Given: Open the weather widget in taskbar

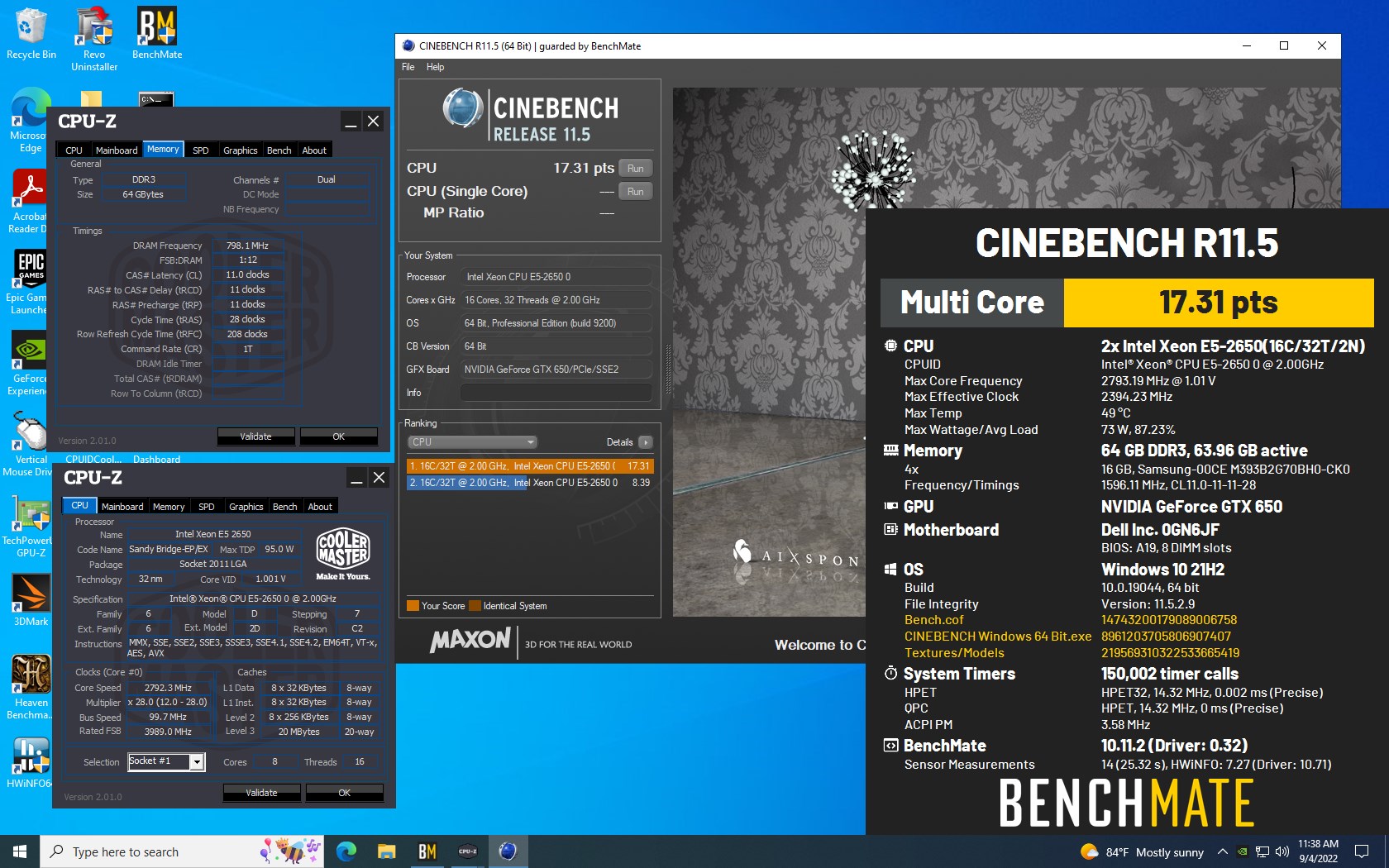Looking at the screenshot, I should 1142,852.
